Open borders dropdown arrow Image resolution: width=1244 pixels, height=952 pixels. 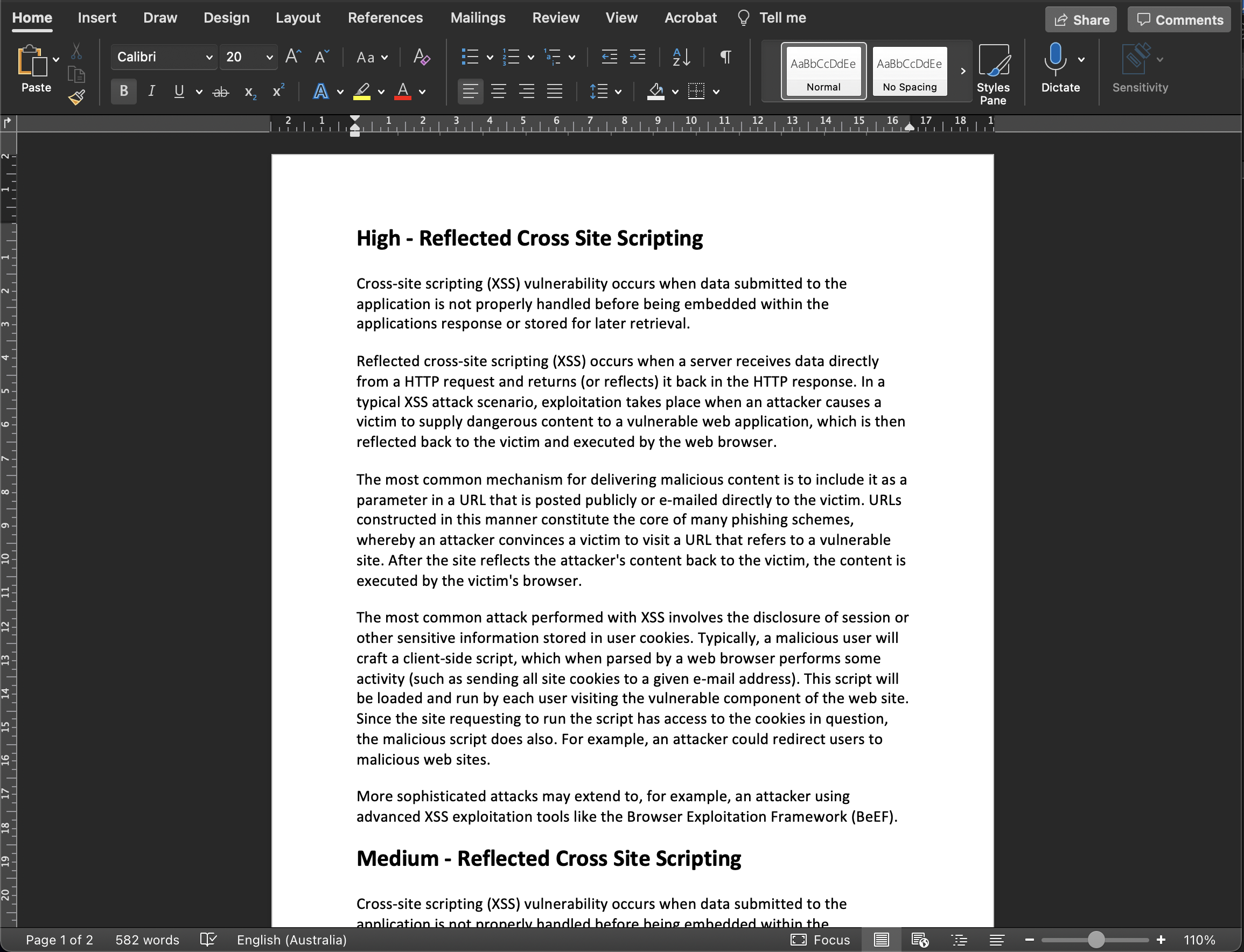(x=716, y=92)
